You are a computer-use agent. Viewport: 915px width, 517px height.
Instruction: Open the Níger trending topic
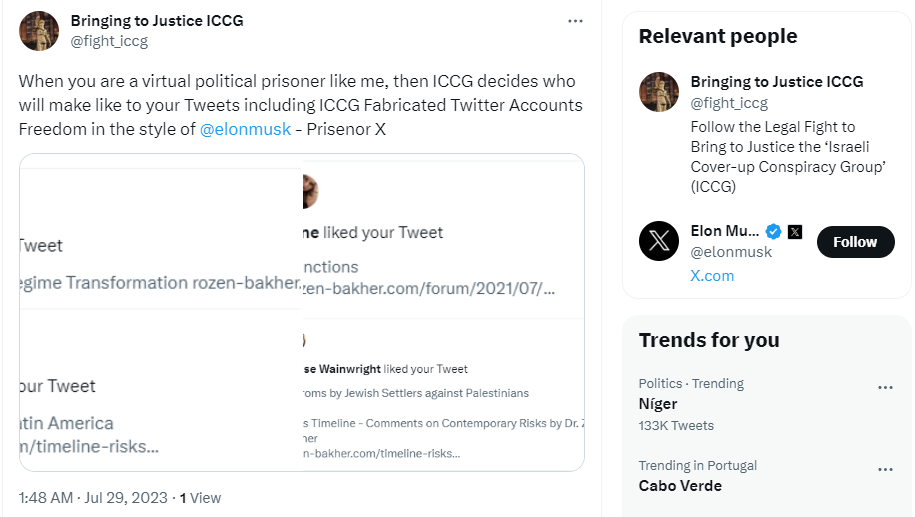point(658,404)
